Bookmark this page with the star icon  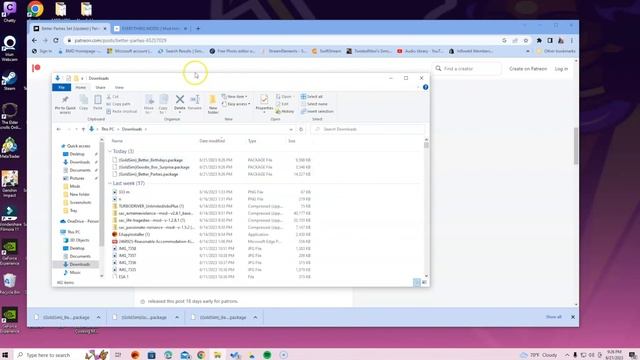[526, 40]
